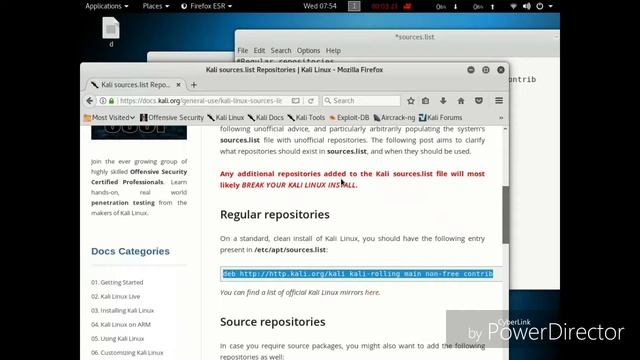The height and width of the screenshot is (360, 640).
Task: Click the 'here' mirrors link
Action: point(371,292)
